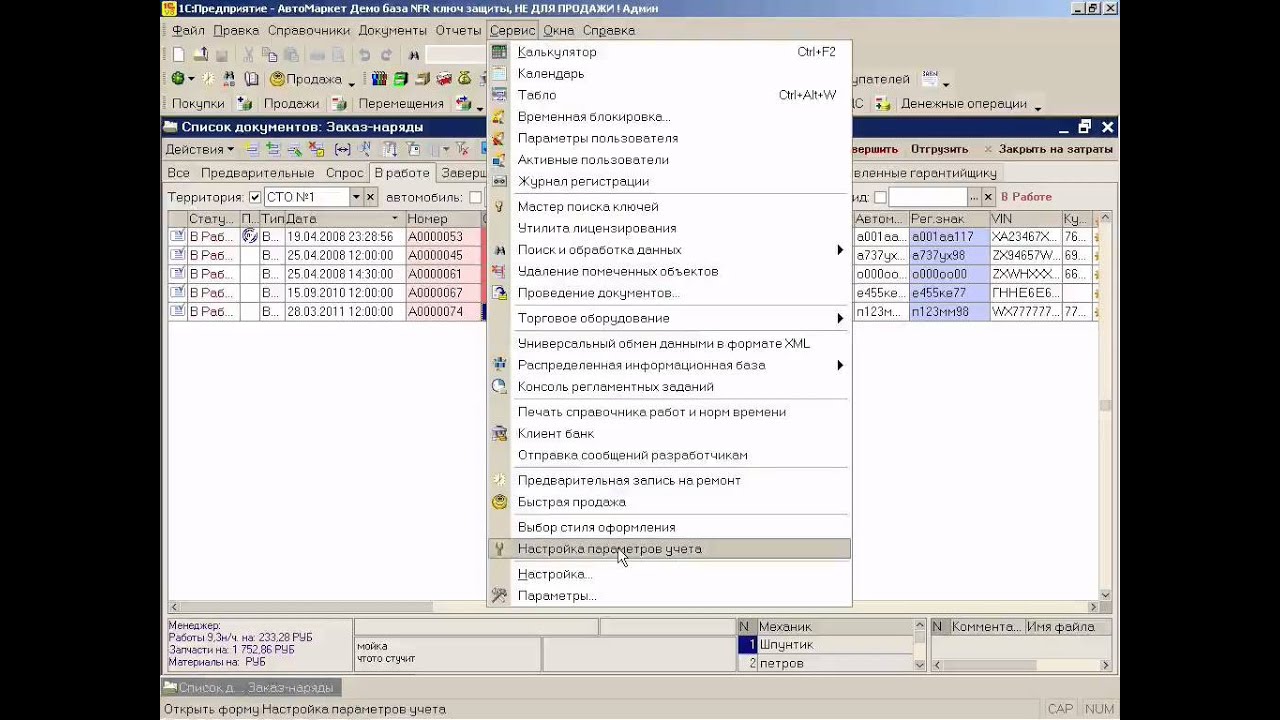Click the add by copying list icon

click(x=272, y=149)
